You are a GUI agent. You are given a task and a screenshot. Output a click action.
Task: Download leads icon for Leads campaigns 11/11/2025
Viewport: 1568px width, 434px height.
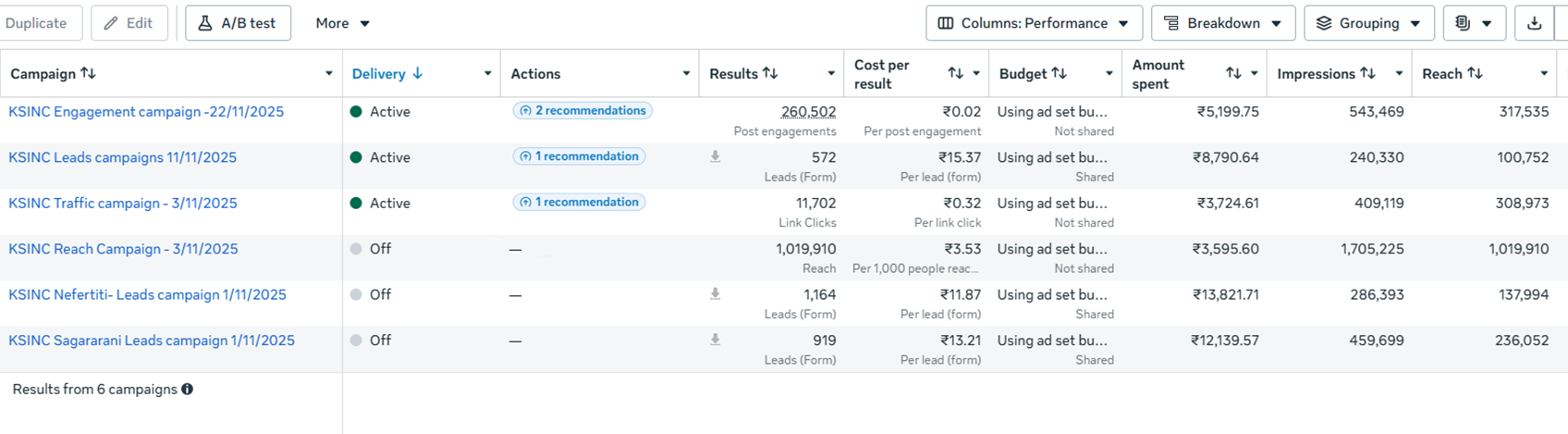tap(715, 157)
